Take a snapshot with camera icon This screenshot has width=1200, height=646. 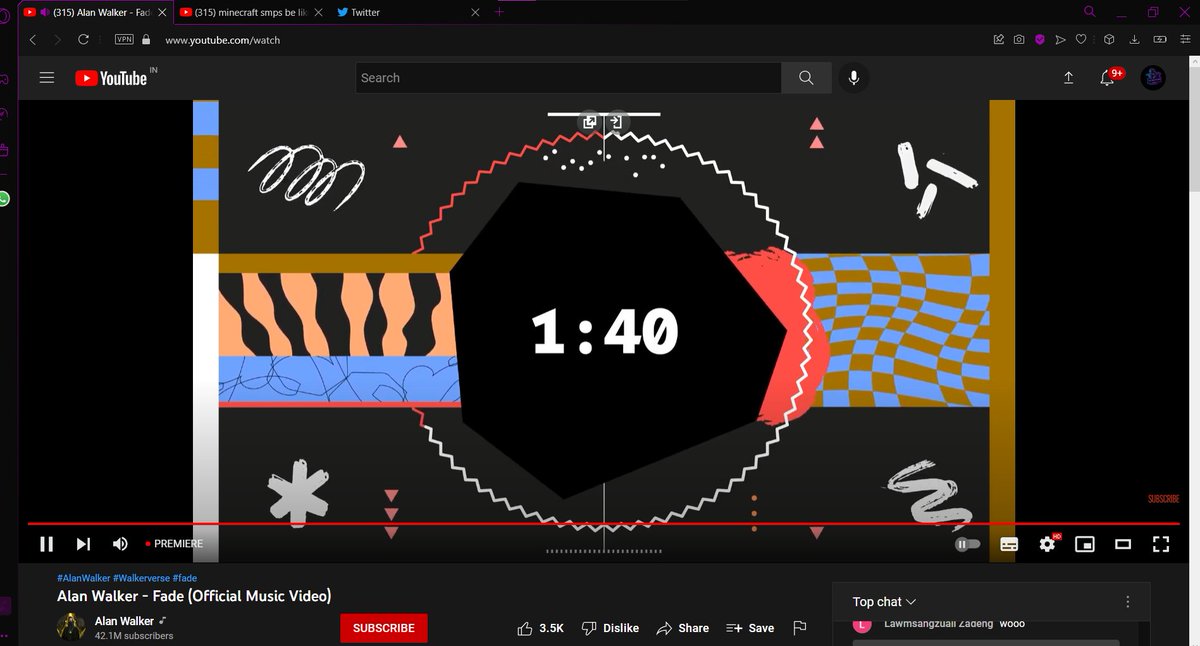point(1018,40)
